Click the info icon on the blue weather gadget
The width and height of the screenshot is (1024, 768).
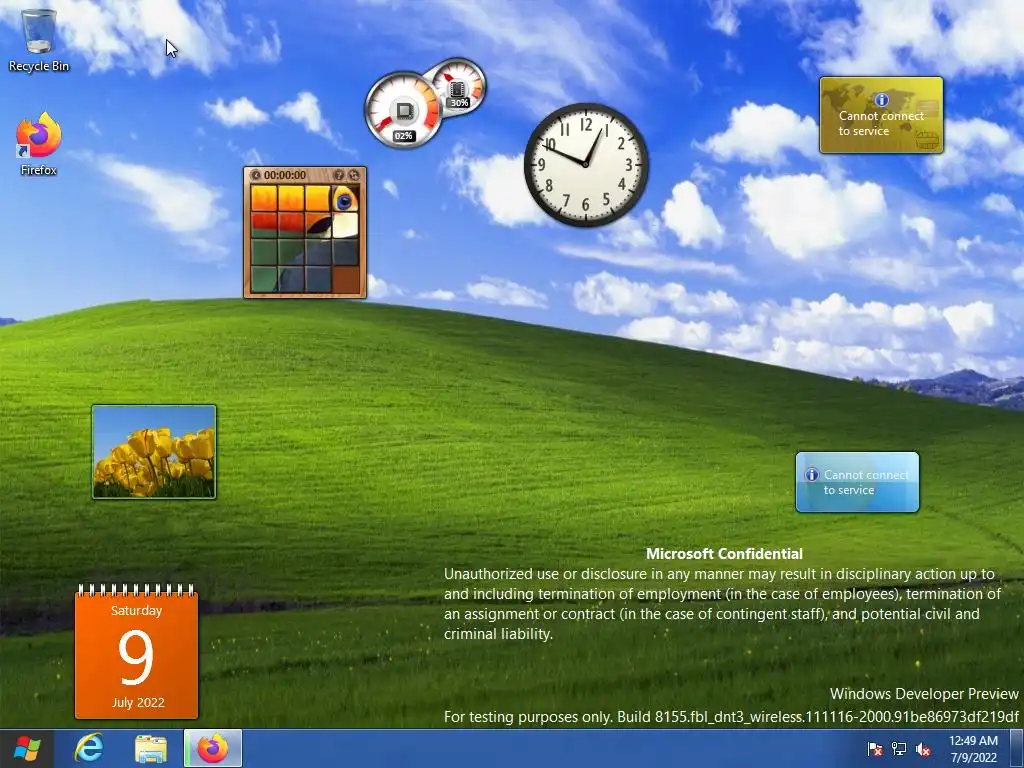click(x=812, y=475)
